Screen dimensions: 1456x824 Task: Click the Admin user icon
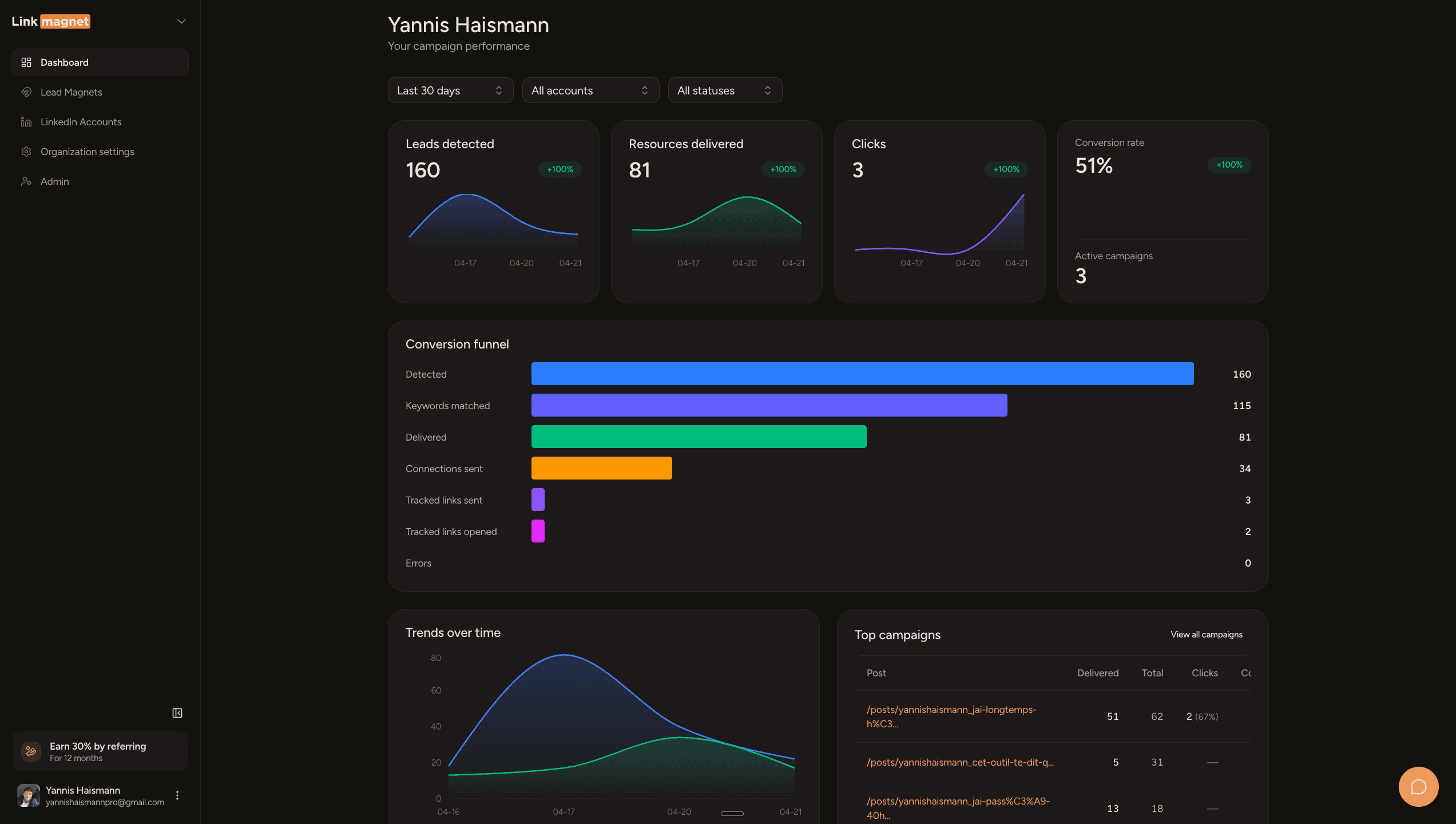coord(26,181)
